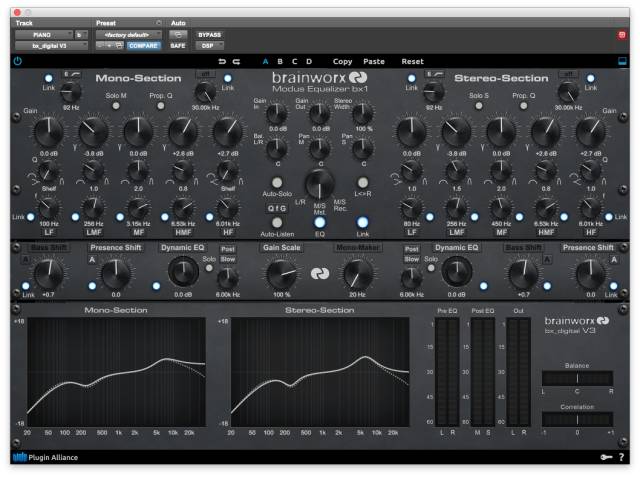Select settings bank D
640x477 pixels.
coord(309,62)
